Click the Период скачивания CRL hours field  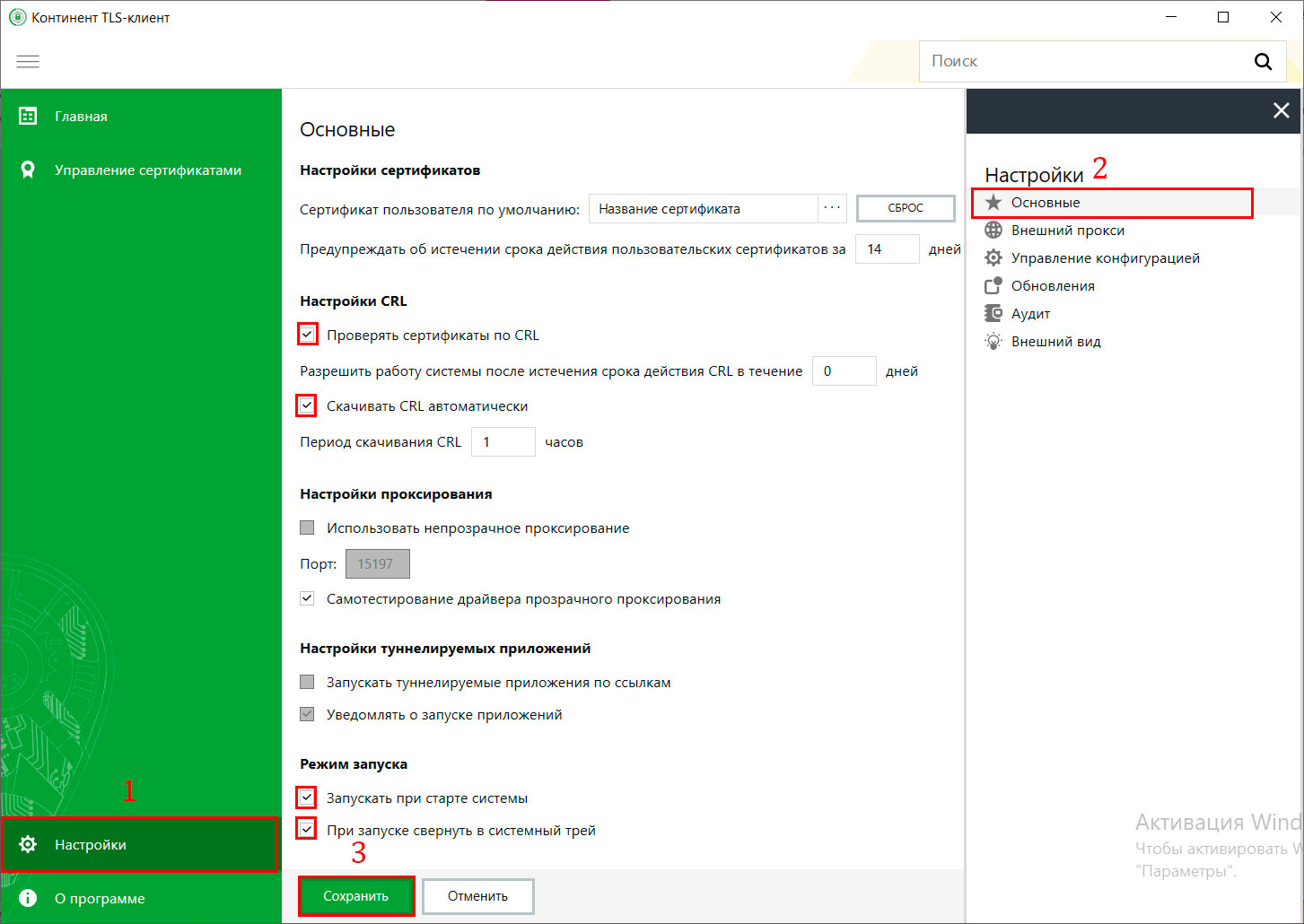503,441
